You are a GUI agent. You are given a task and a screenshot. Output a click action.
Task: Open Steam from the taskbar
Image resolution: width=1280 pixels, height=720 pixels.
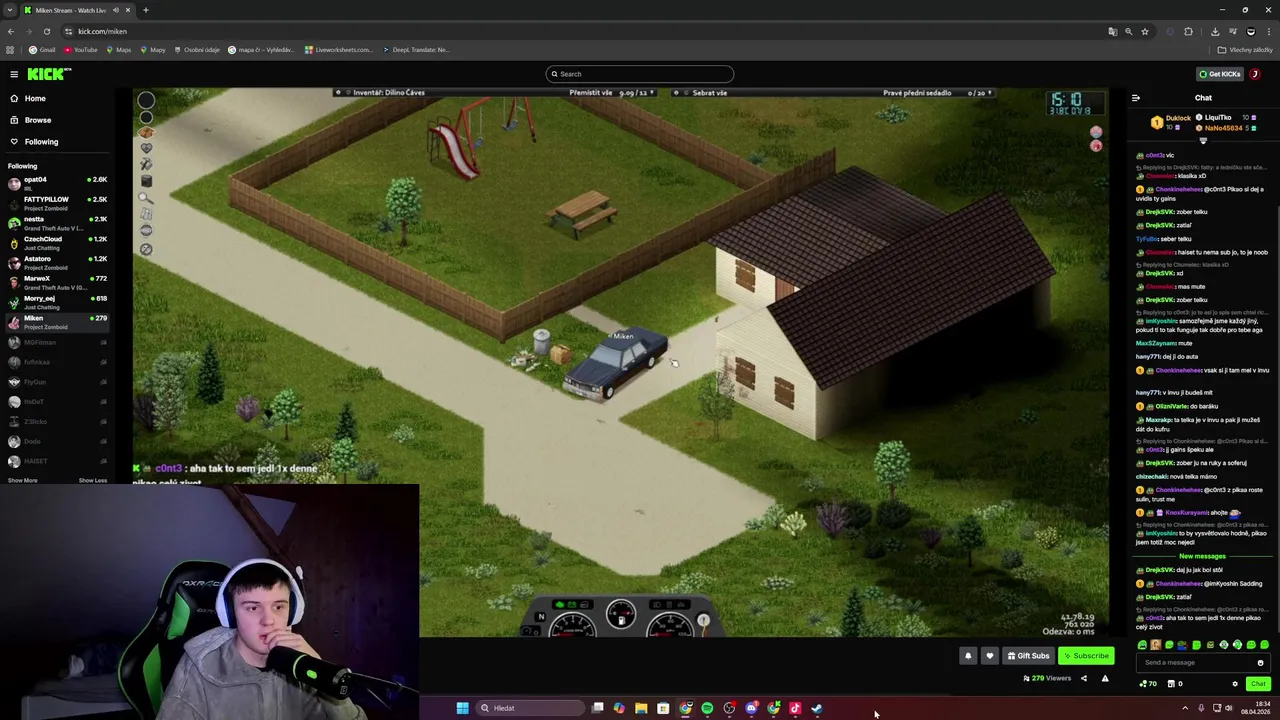click(817, 708)
